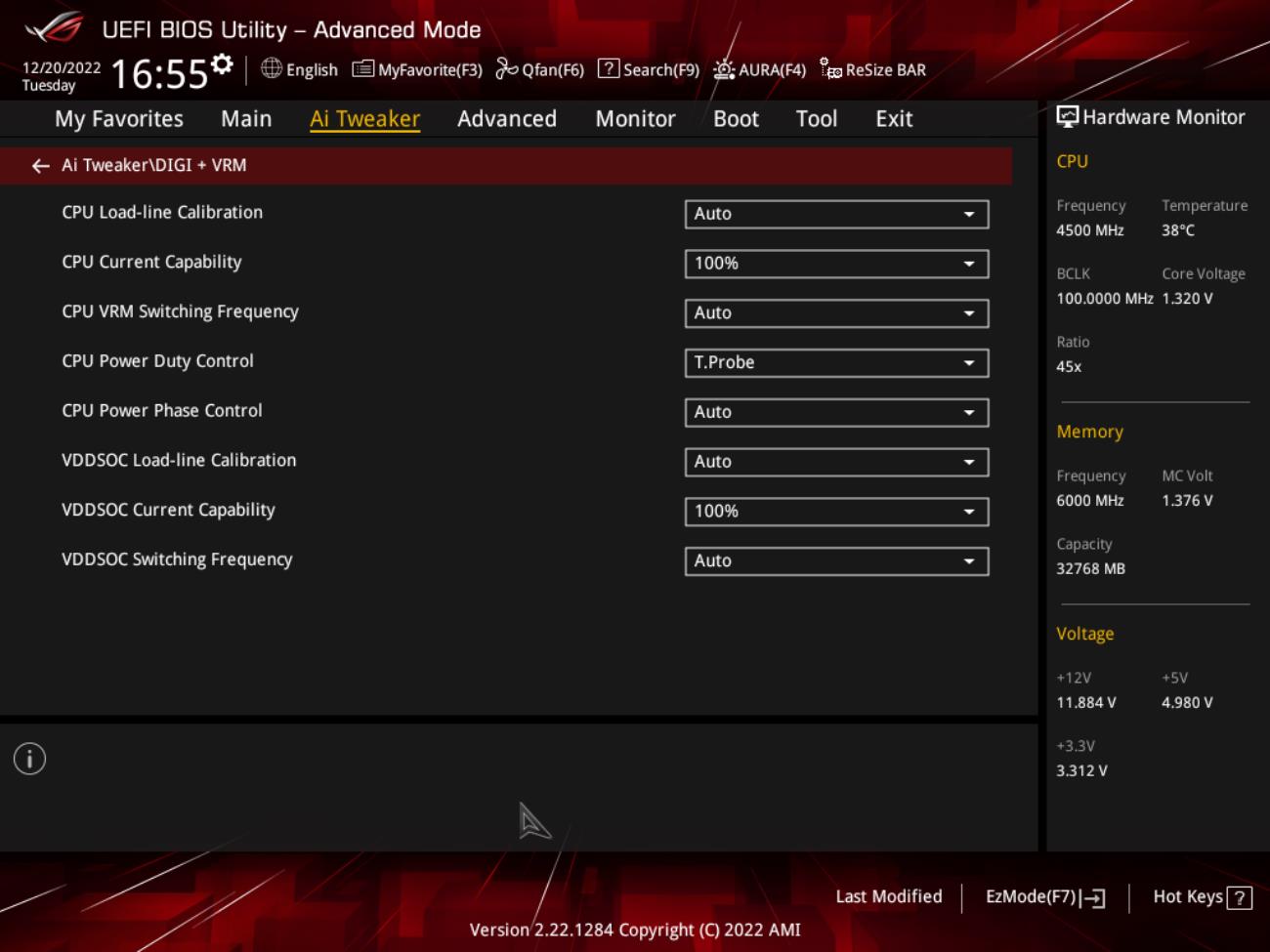
Task: Open CPU VRM Switching Frequency dropdown
Action: [836, 313]
